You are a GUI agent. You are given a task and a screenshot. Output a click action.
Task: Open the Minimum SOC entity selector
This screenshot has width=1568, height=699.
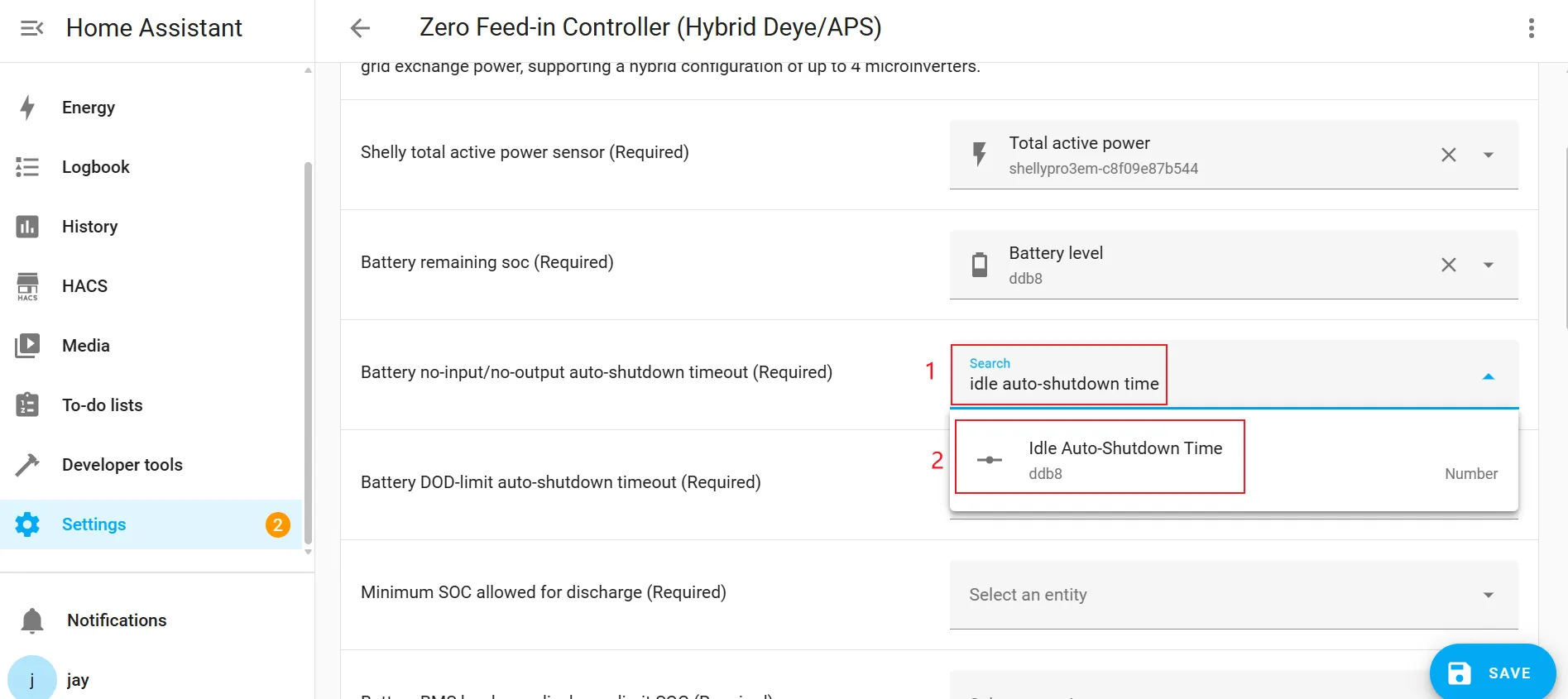[x=1233, y=595]
